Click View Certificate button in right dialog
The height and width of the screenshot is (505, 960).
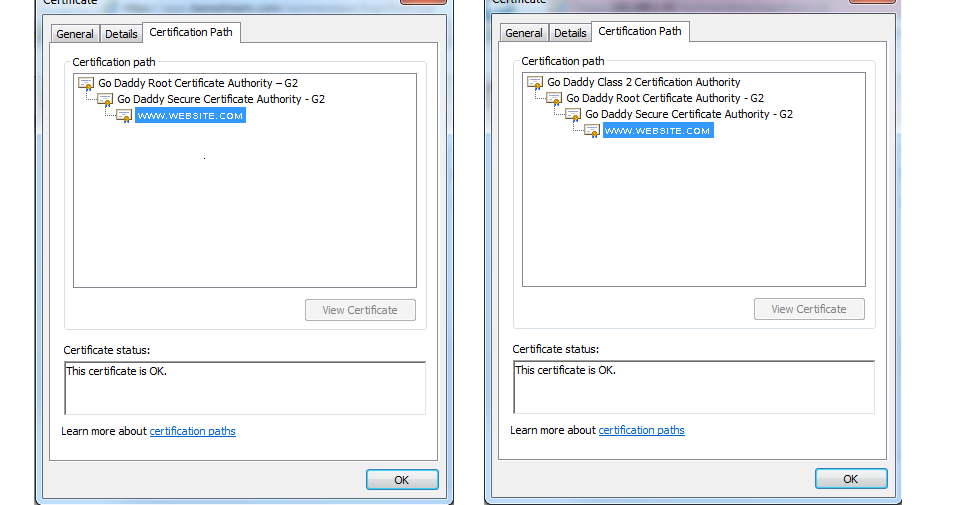809,309
